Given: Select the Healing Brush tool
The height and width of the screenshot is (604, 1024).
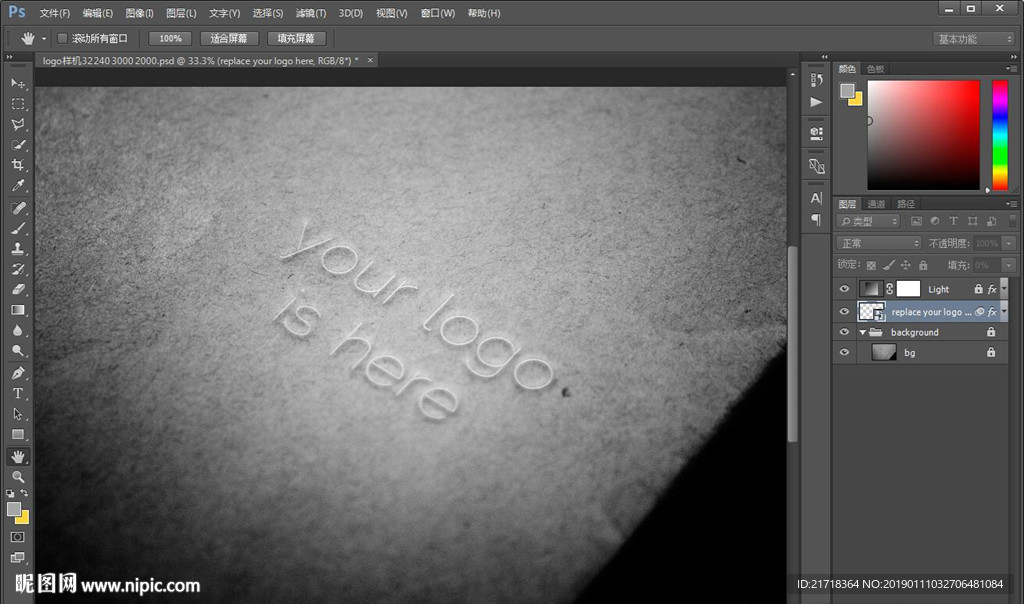Looking at the screenshot, I should pyautogui.click(x=18, y=208).
